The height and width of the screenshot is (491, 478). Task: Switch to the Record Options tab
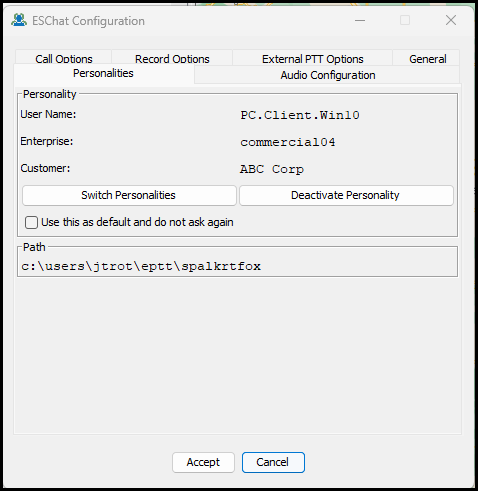point(172,58)
